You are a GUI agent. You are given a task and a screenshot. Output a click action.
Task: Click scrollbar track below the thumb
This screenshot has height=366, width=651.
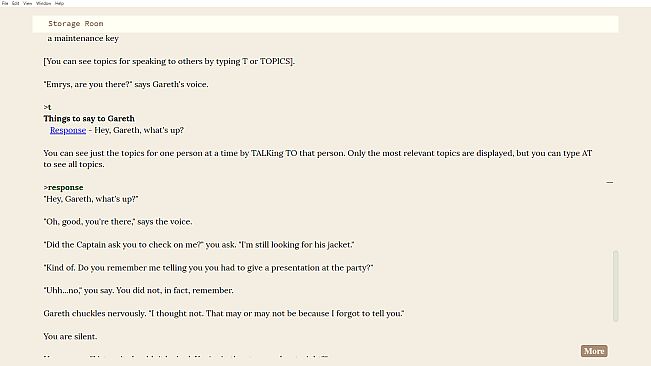click(x=615, y=332)
